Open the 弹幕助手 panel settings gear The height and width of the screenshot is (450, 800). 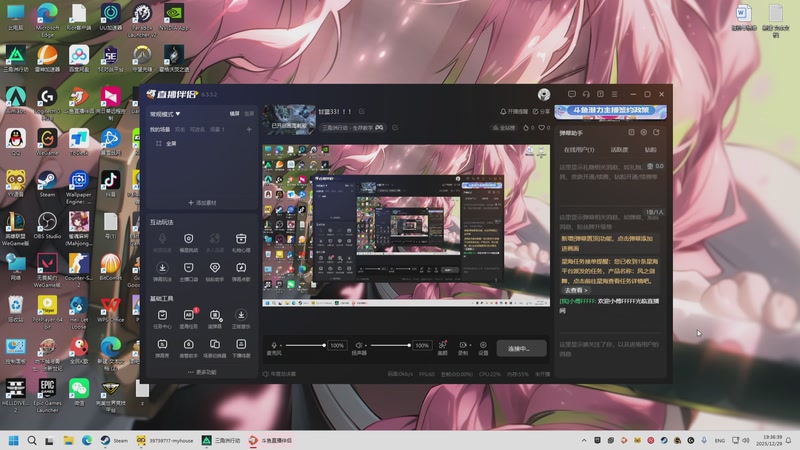pos(643,133)
